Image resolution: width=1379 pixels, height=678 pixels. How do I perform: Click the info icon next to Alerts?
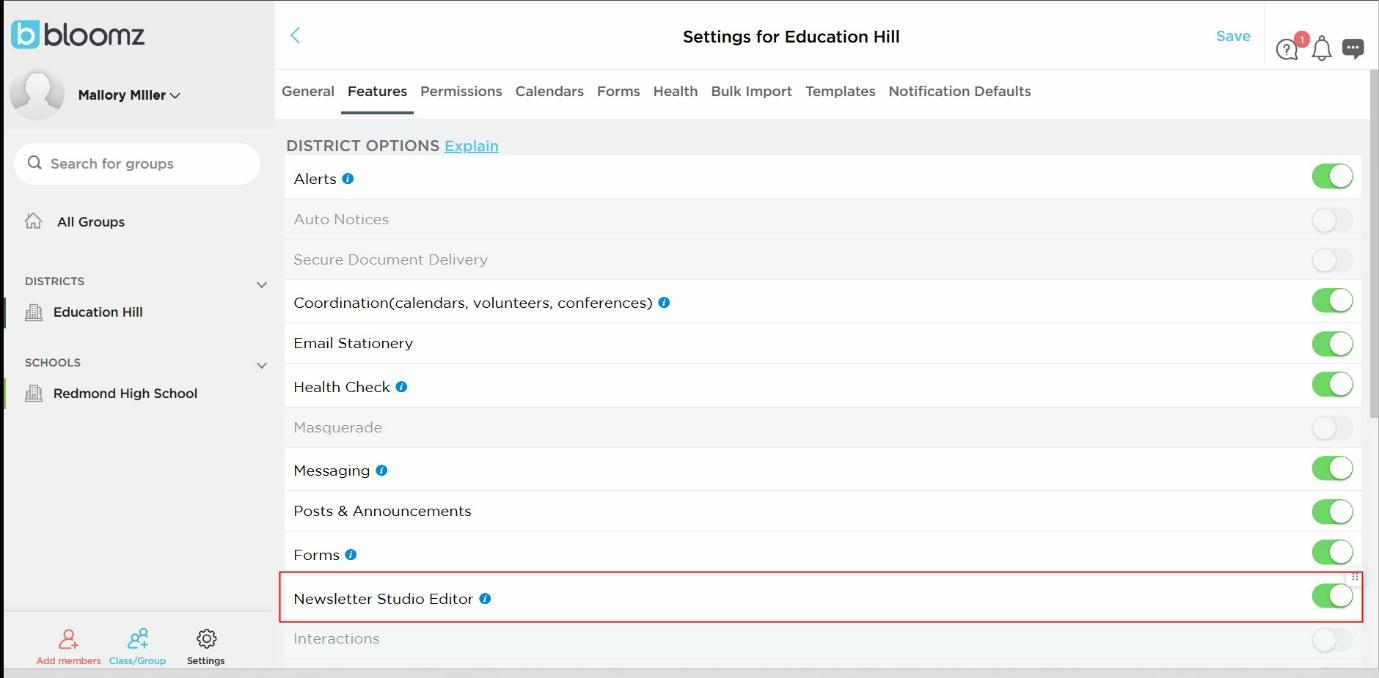pos(348,179)
